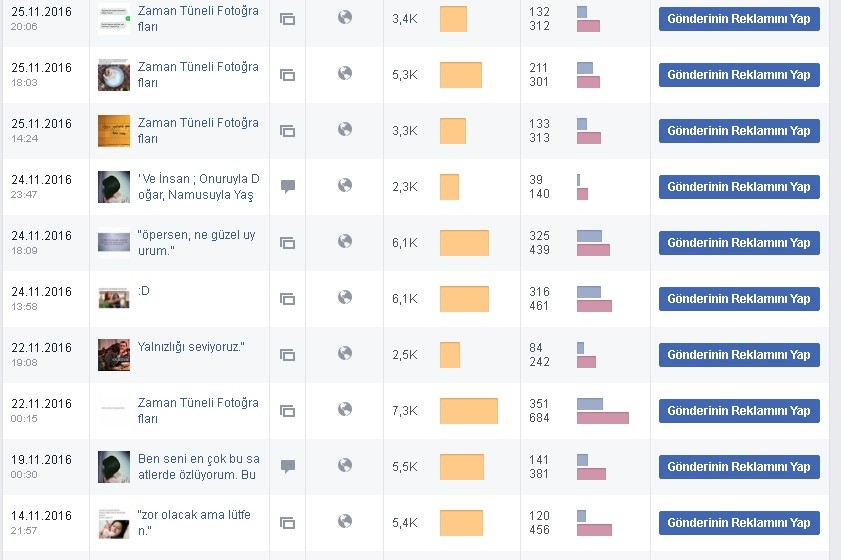This screenshot has height=560, width=841.
Task: Click orange reach bar for the 7,3K post
Action: 469,411
